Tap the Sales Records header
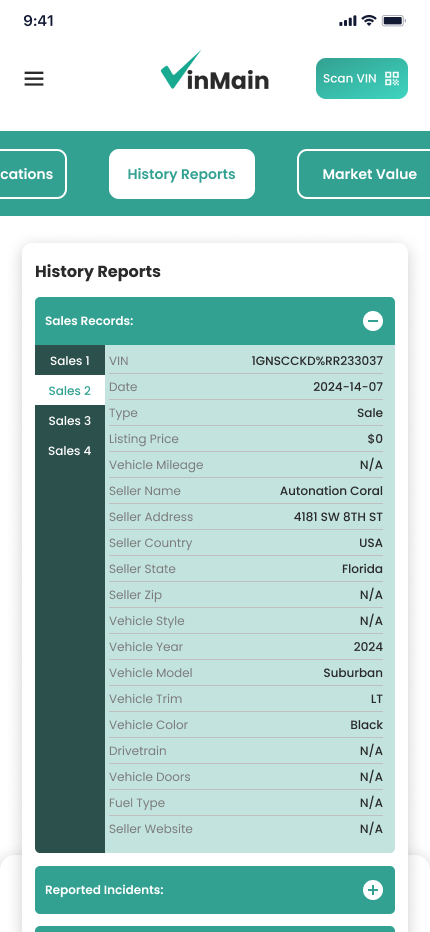The width and height of the screenshot is (430, 932). pos(215,321)
